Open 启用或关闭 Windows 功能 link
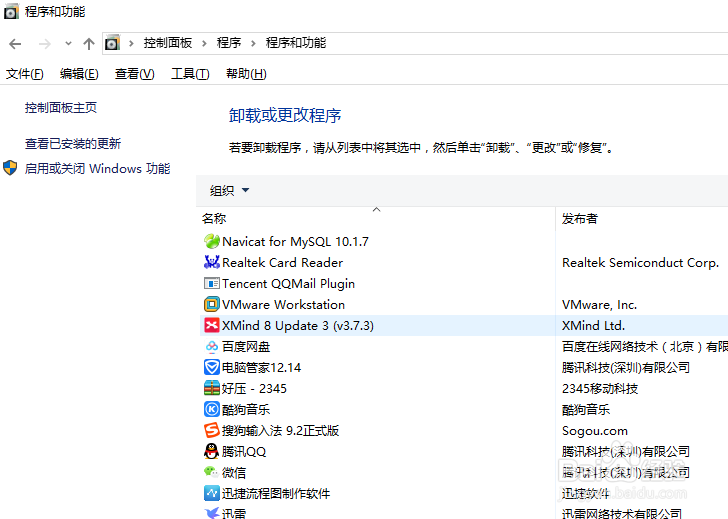 pyautogui.click(x=98, y=168)
